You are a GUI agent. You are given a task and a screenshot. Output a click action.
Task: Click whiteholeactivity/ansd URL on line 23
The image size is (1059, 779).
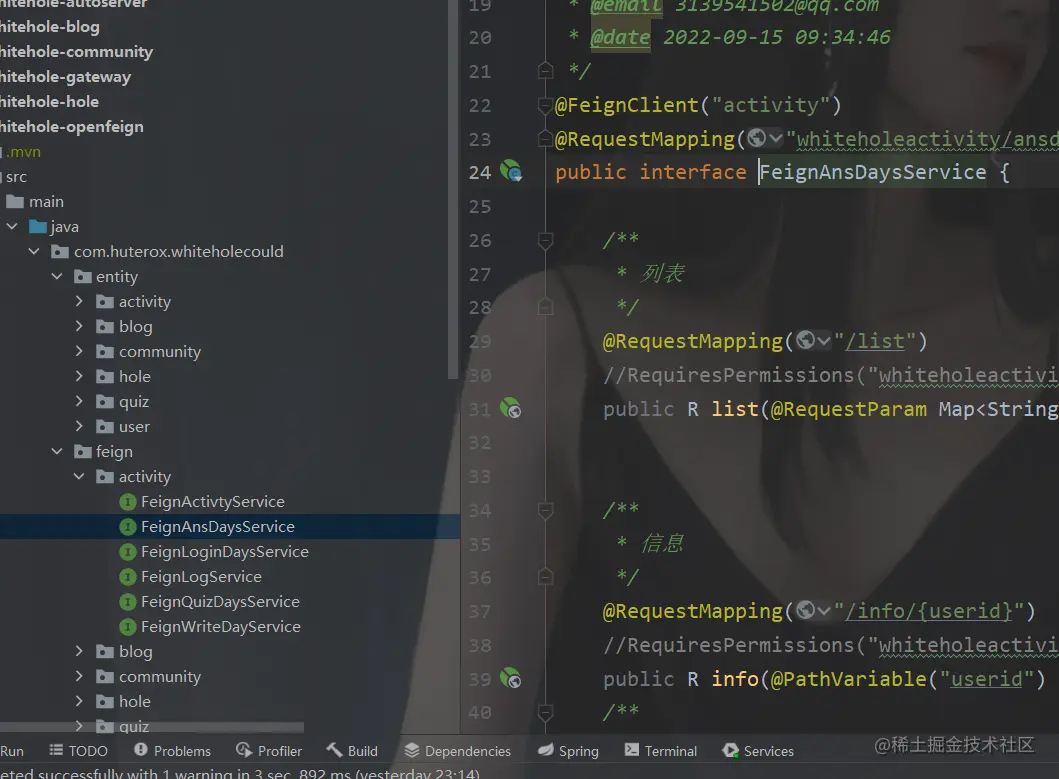[928, 139]
